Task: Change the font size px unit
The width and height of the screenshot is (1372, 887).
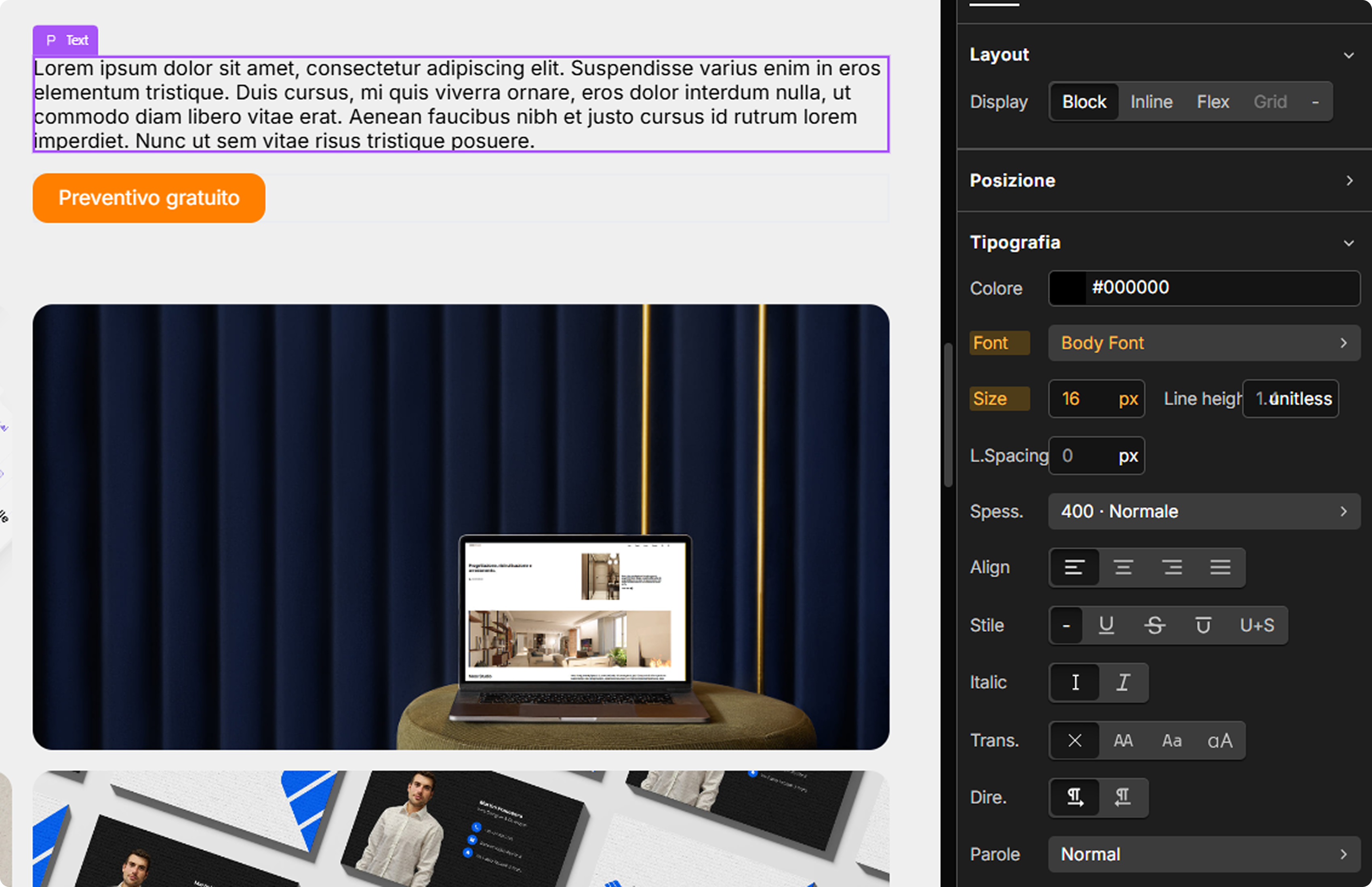Action: 1128,399
